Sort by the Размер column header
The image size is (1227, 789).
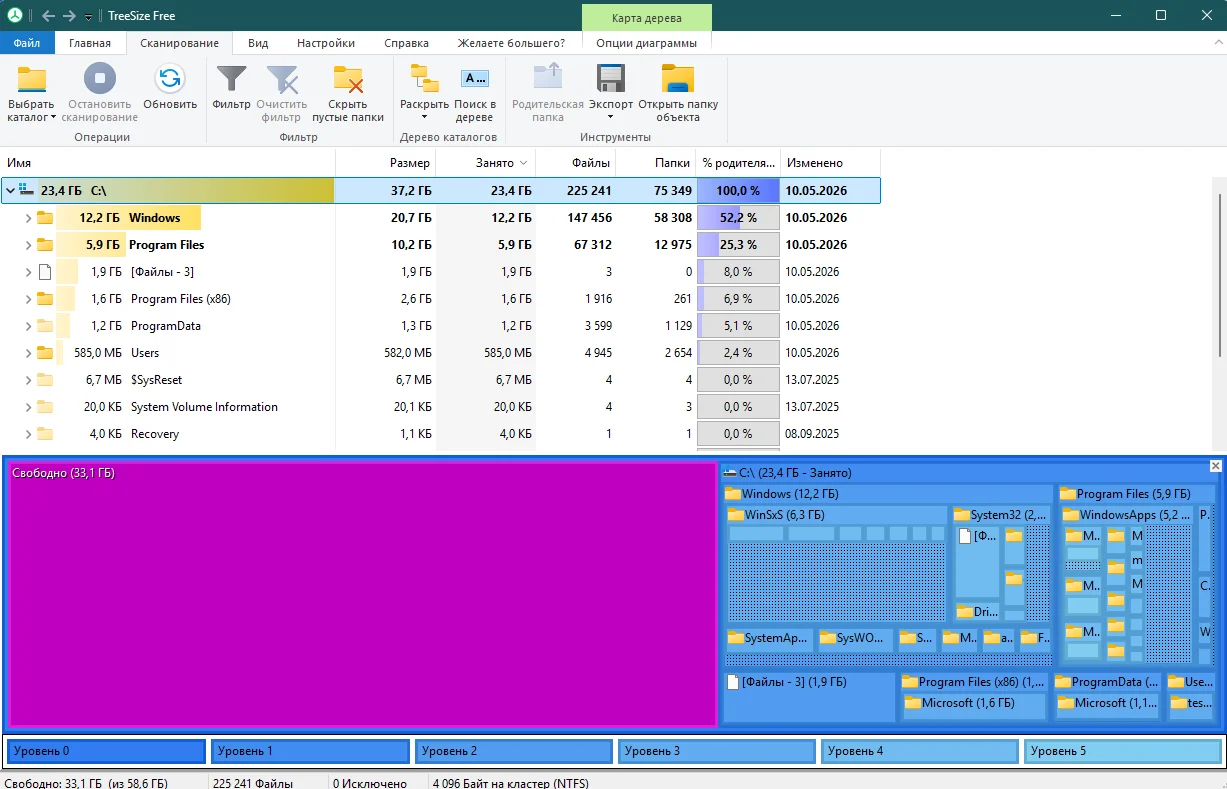pyautogui.click(x=385, y=162)
